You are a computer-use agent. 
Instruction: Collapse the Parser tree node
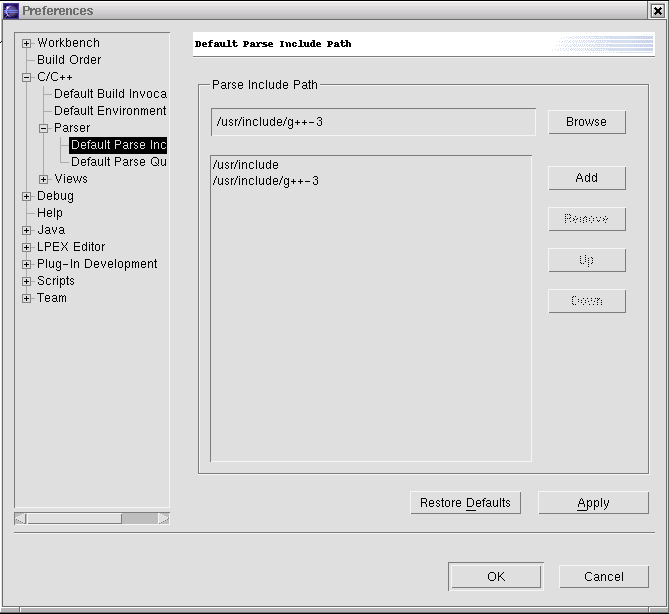(44, 128)
